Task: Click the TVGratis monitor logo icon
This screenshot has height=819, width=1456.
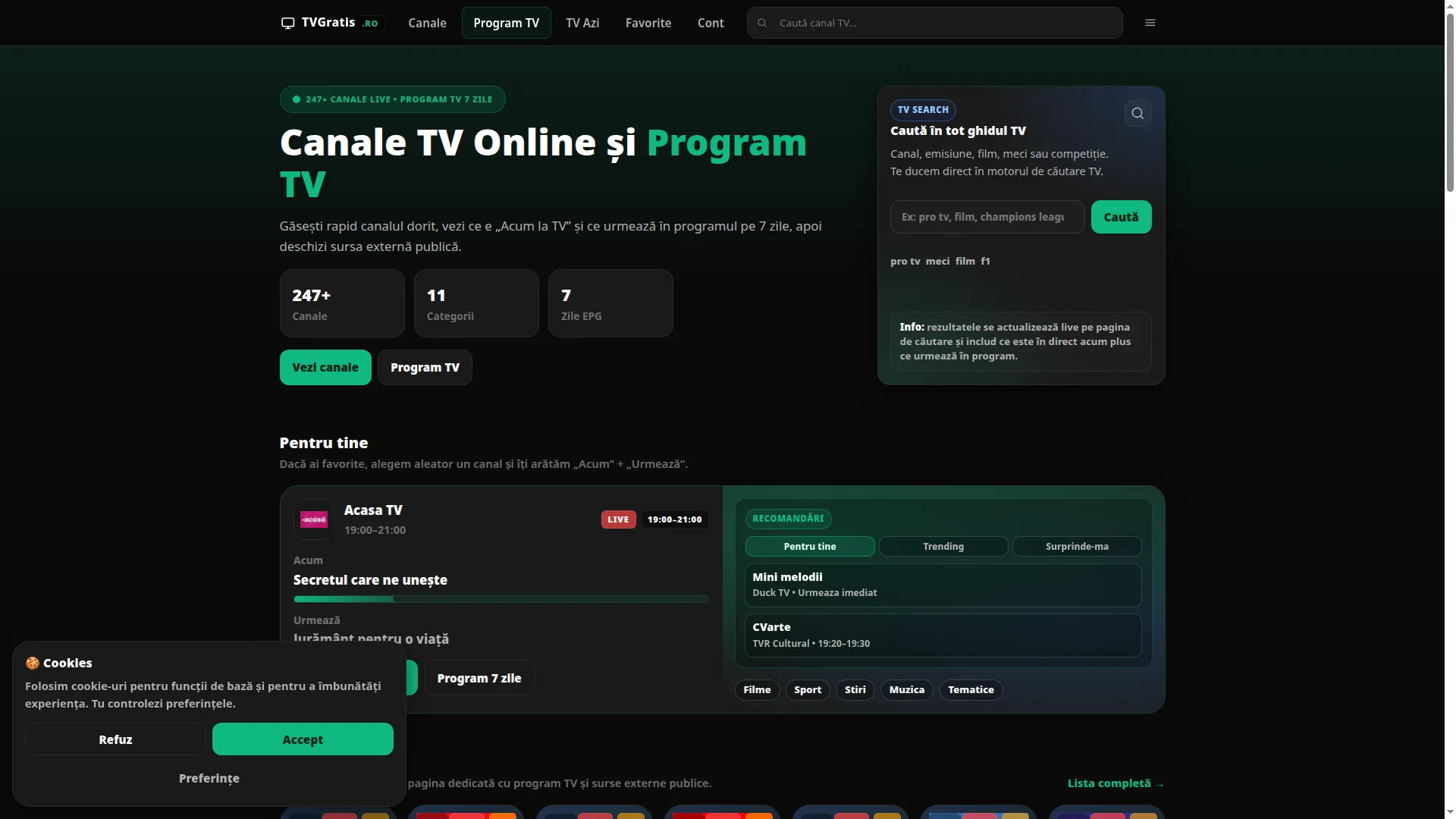Action: (287, 23)
